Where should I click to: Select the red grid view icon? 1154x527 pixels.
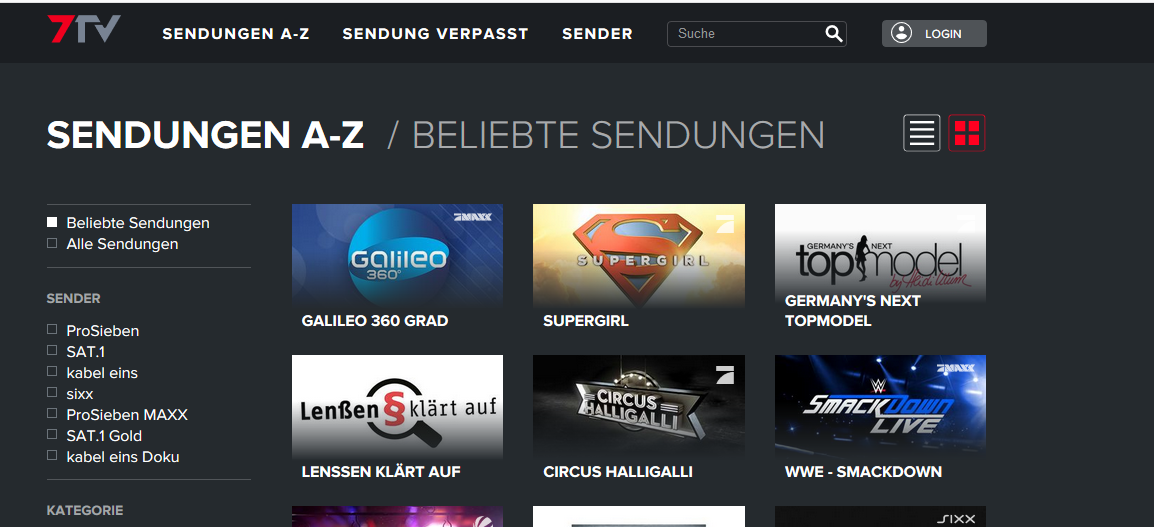966,133
